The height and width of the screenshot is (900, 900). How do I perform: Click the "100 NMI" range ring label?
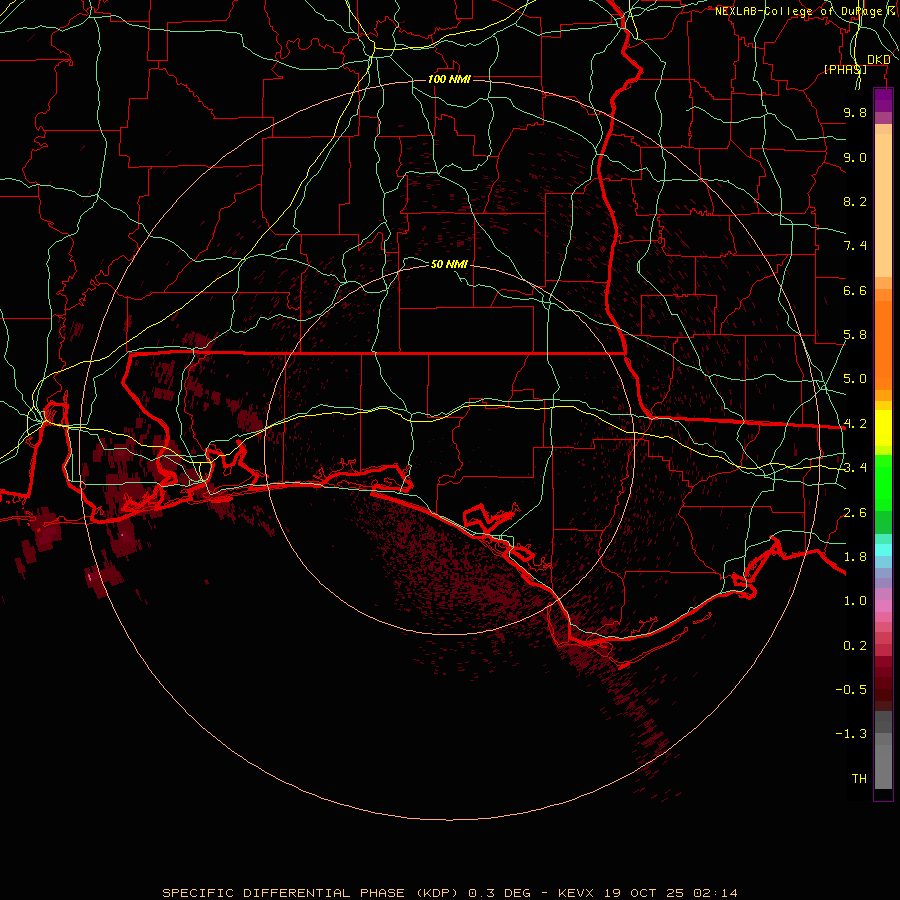(x=449, y=79)
